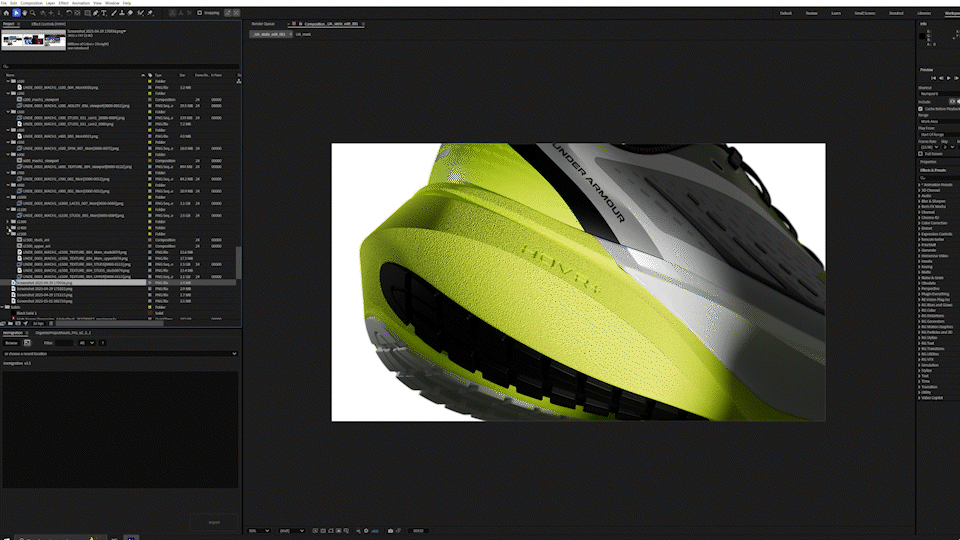Select the Type tool
The height and width of the screenshot is (540, 960).
(103, 13)
